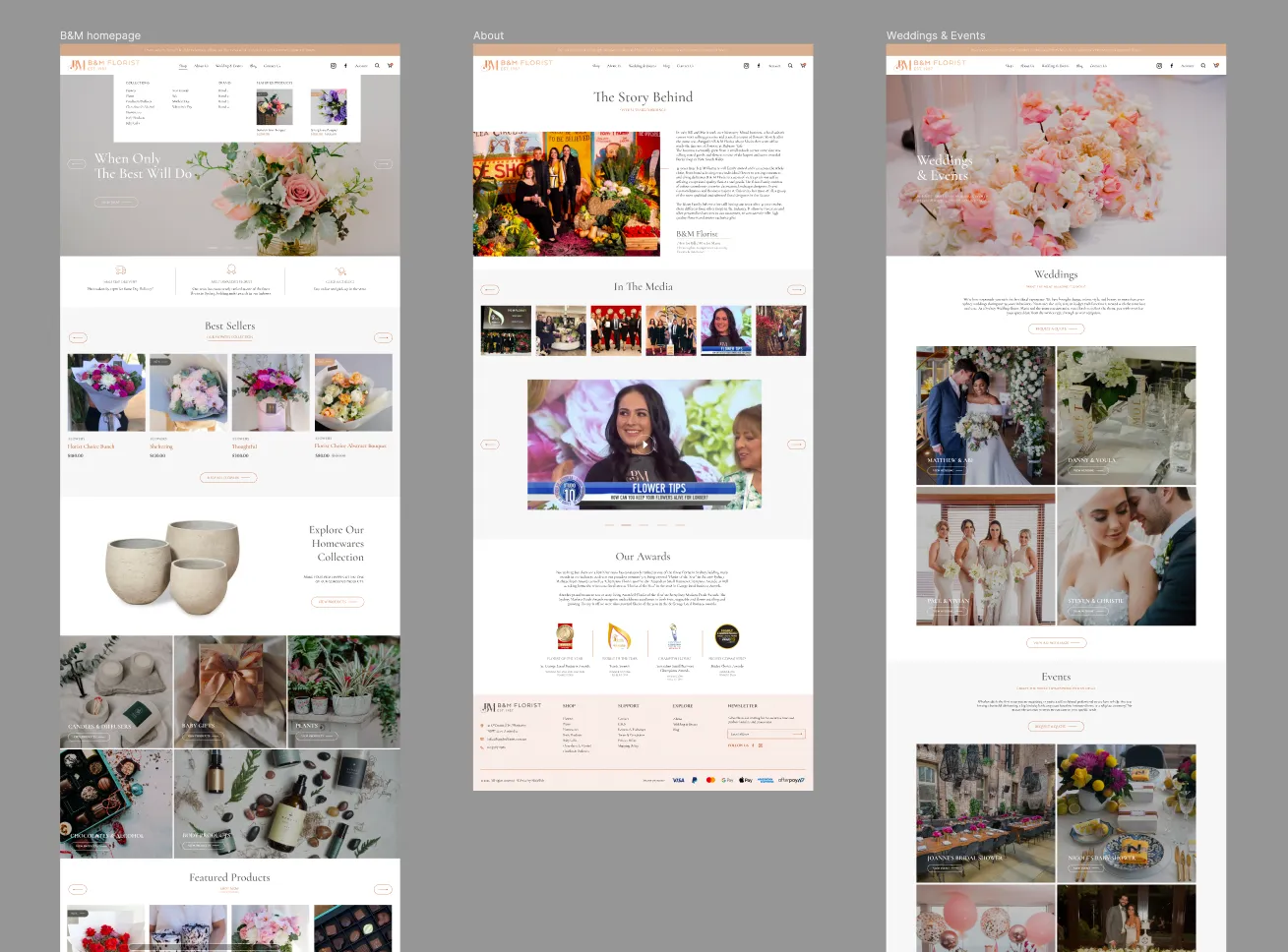
Task: Open Chocolates & Alcohol category tile
Action: coord(116,804)
